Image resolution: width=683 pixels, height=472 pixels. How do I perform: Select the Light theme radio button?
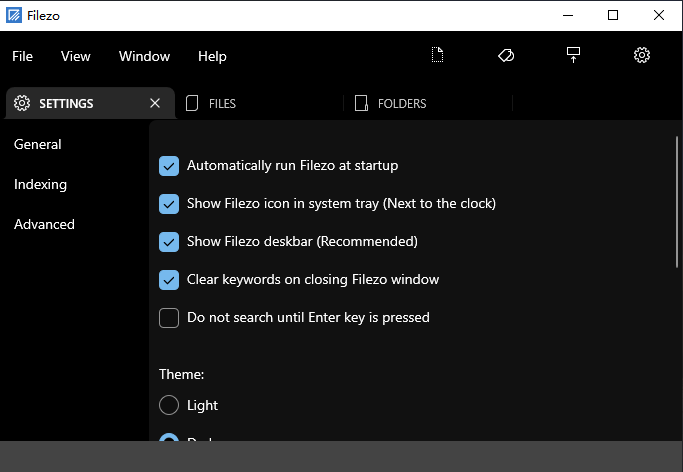(x=169, y=406)
